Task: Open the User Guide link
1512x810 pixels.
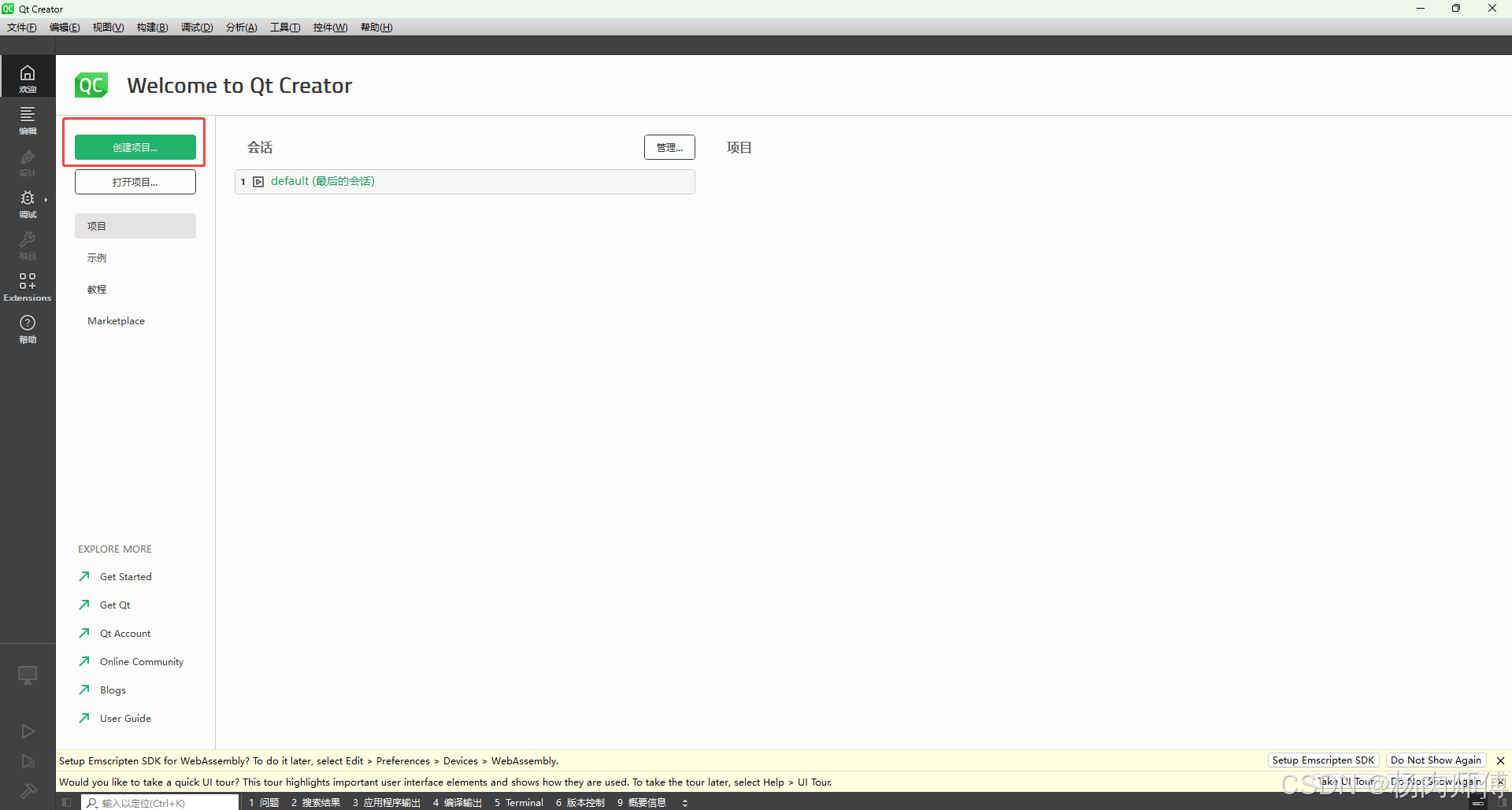Action: pos(125,718)
